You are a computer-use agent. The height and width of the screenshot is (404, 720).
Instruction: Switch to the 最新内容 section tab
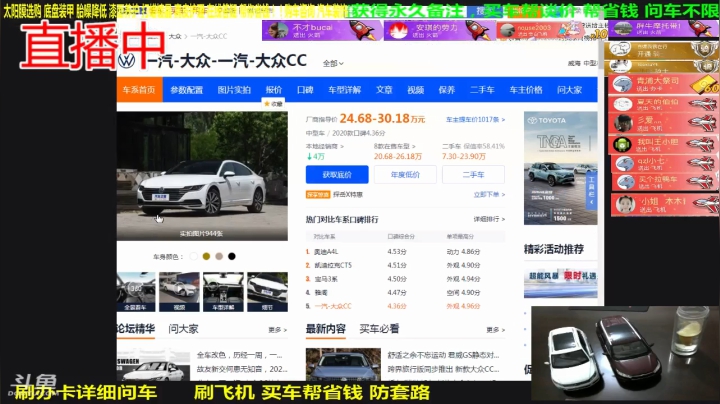(326, 329)
